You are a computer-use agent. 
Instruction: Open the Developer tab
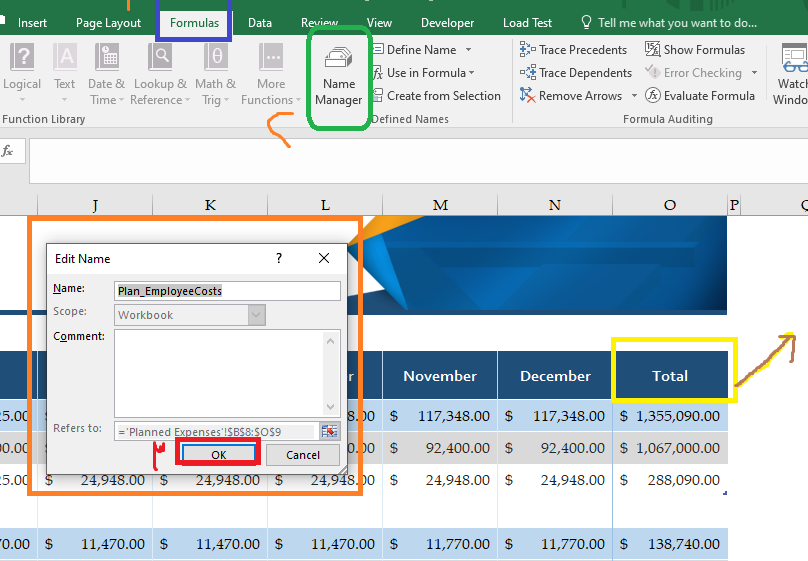pyautogui.click(x=447, y=23)
